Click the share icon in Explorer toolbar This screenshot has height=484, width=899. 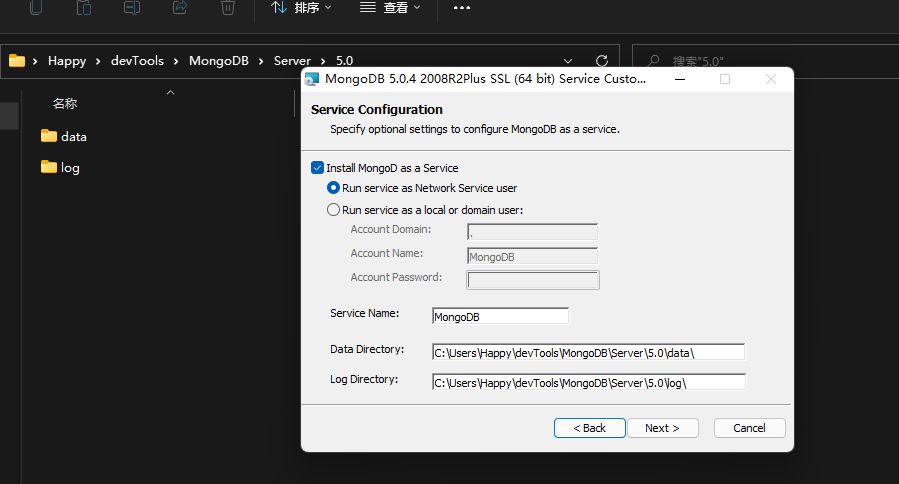click(180, 7)
